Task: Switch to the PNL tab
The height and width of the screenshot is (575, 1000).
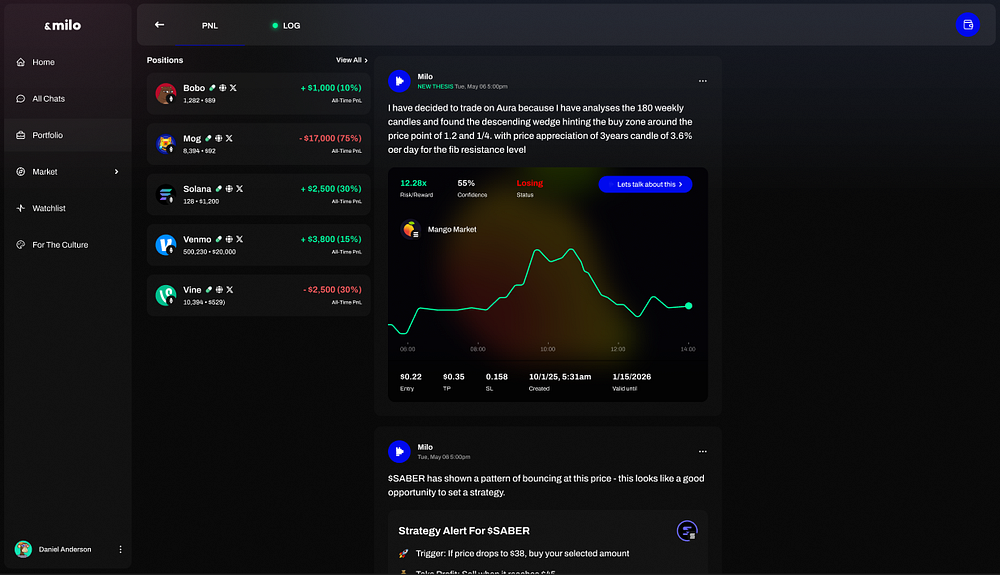Action: (210, 25)
